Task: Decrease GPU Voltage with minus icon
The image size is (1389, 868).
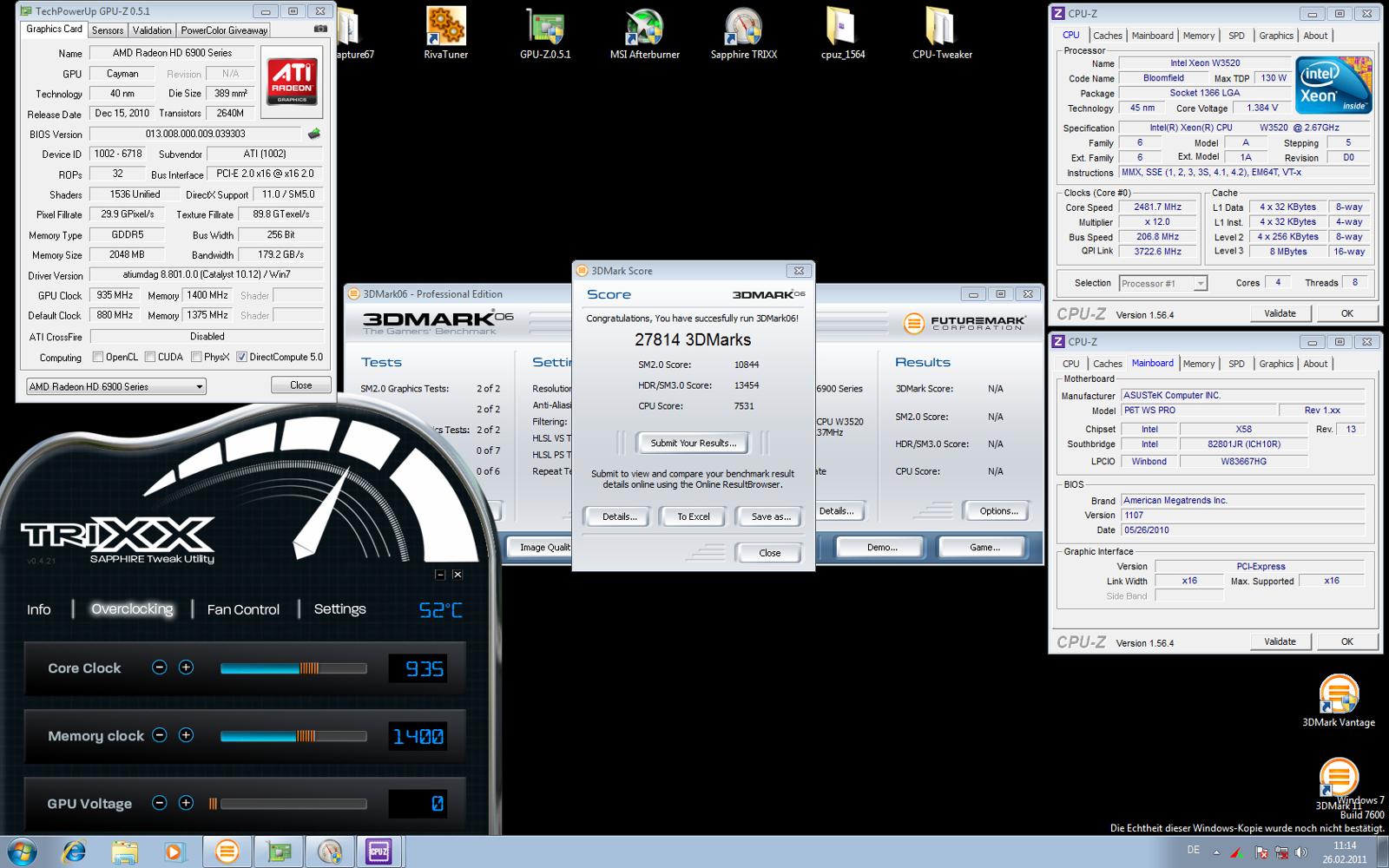Action: point(159,803)
